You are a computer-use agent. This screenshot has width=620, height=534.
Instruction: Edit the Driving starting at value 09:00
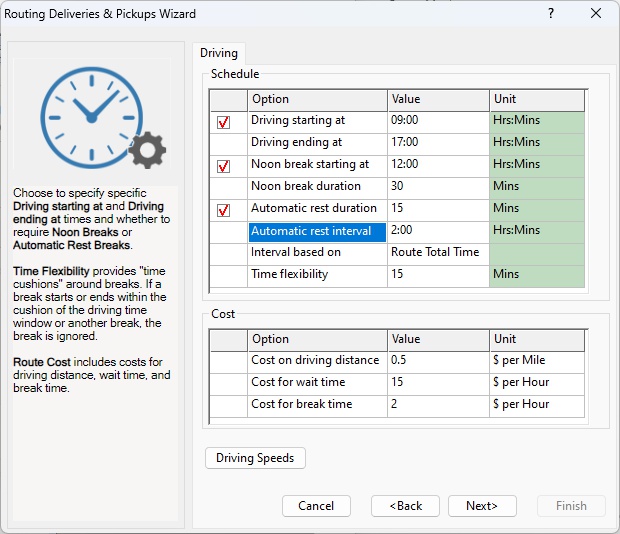tap(437, 121)
